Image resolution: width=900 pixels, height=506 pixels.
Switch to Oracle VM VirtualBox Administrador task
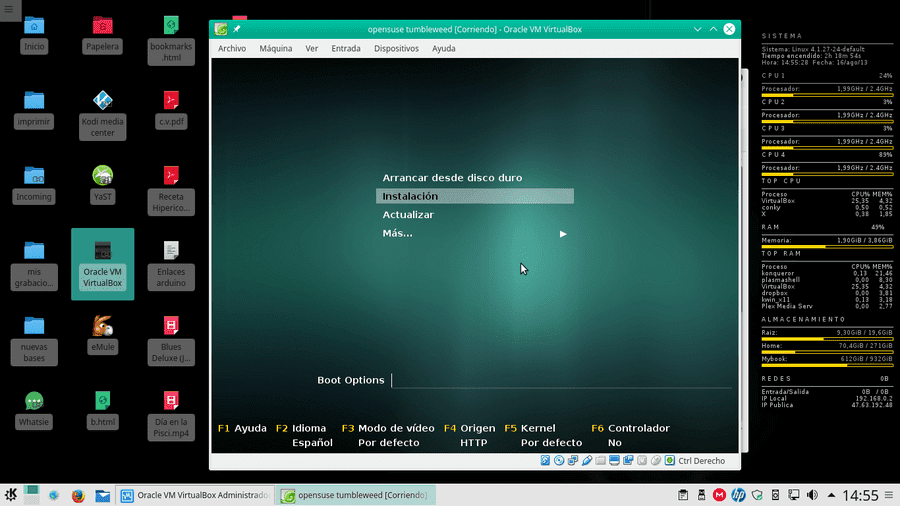click(x=195, y=495)
